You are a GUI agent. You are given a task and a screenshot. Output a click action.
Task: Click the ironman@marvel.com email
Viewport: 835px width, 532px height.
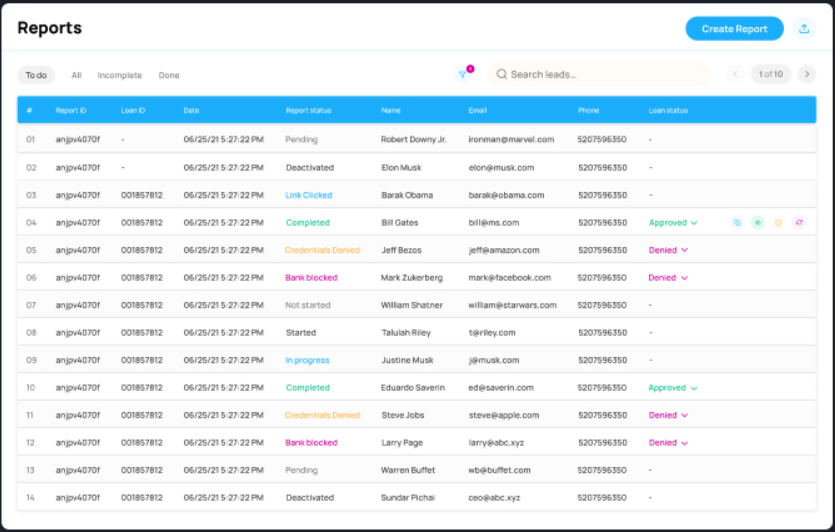coord(511,140)
